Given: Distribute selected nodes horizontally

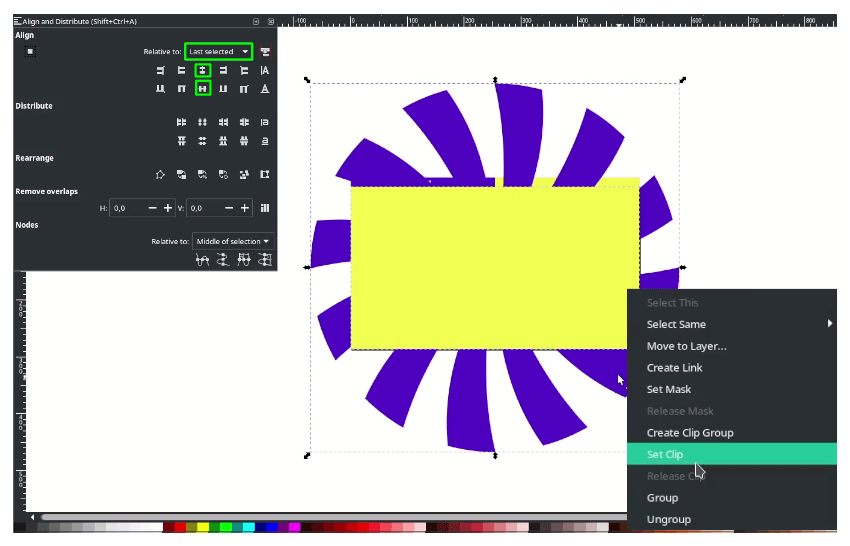Looking at the screenshot, I should pyautogui.click(x=244, y=260).
